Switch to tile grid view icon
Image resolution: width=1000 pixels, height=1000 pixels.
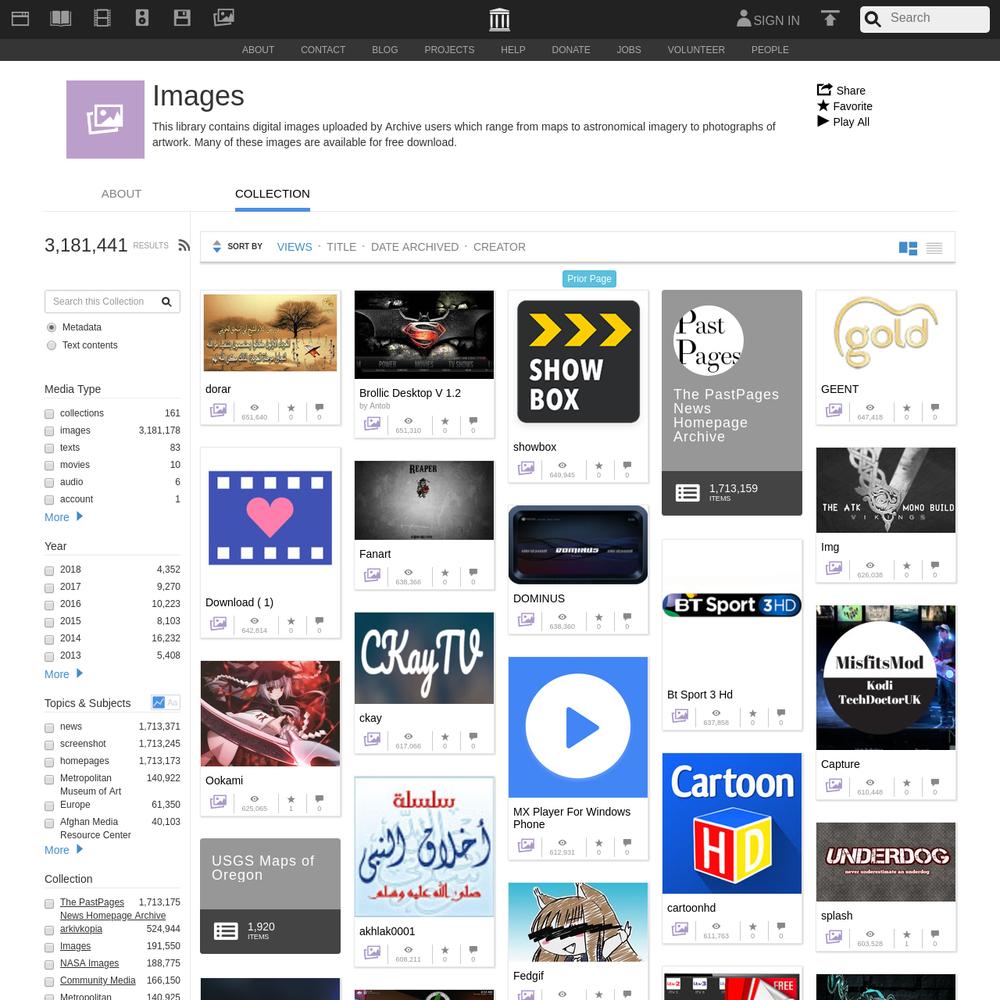(908, 248)
